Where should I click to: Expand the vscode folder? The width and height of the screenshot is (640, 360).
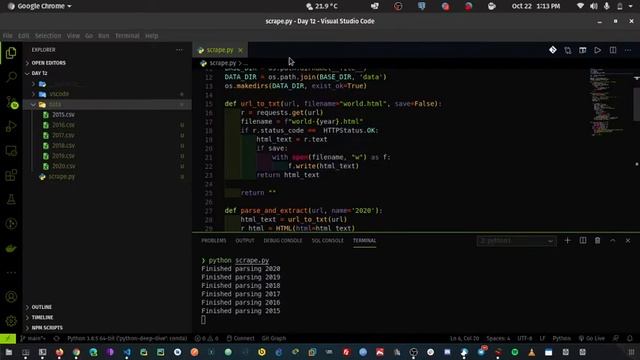tap(59, 94)
